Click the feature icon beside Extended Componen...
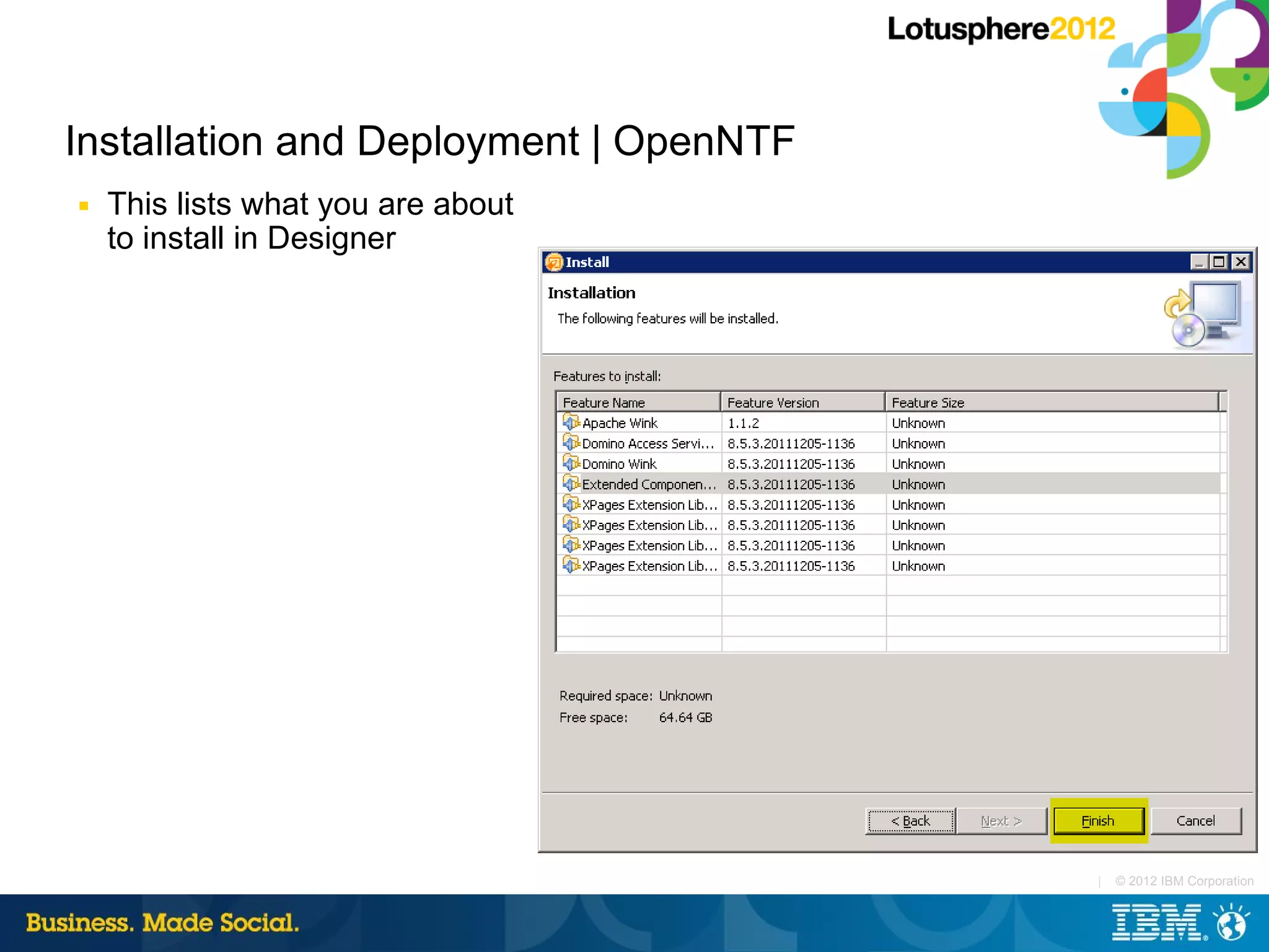Viewport: 1269px width, 952px height. click(571, 484)
